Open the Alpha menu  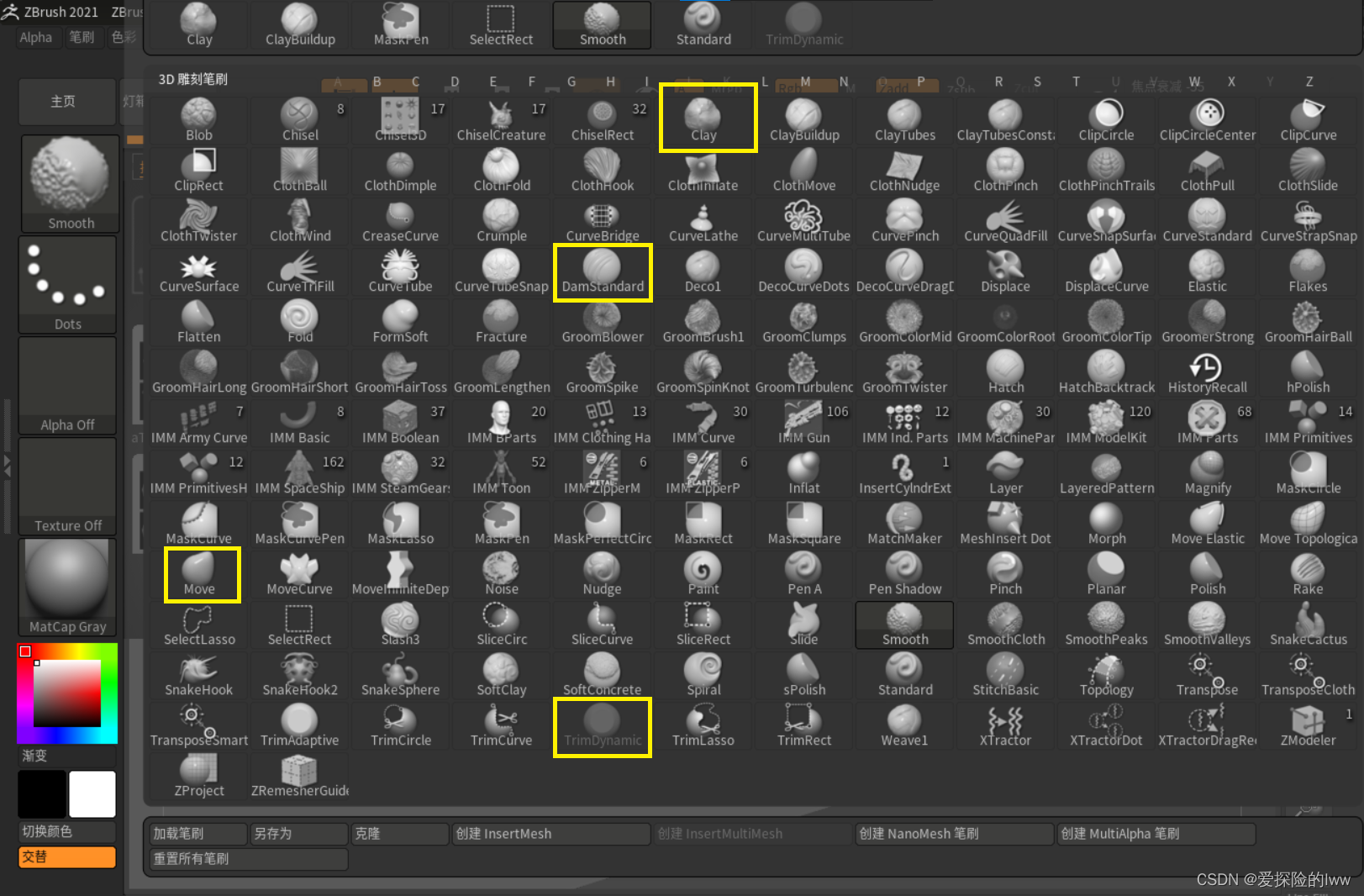(36, 37)
